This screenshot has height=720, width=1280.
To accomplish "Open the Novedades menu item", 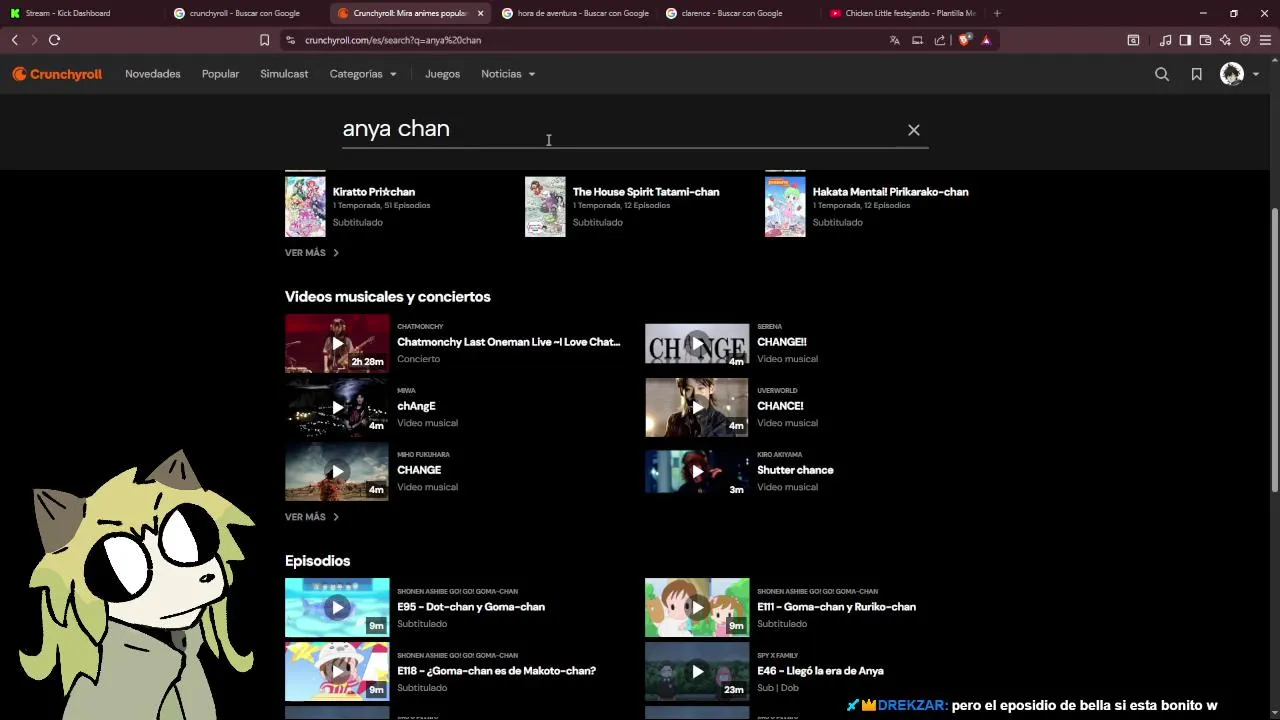I will pos(153,74).
